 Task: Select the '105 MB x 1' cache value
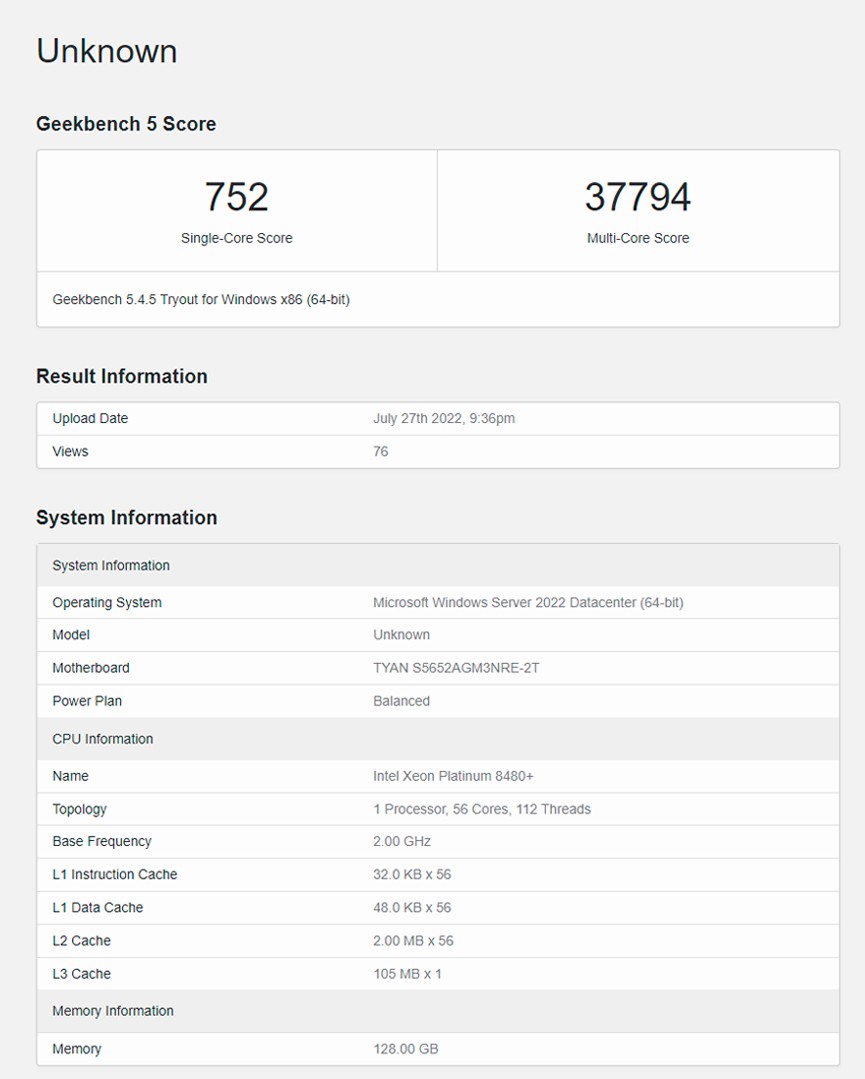coord(407,974)
